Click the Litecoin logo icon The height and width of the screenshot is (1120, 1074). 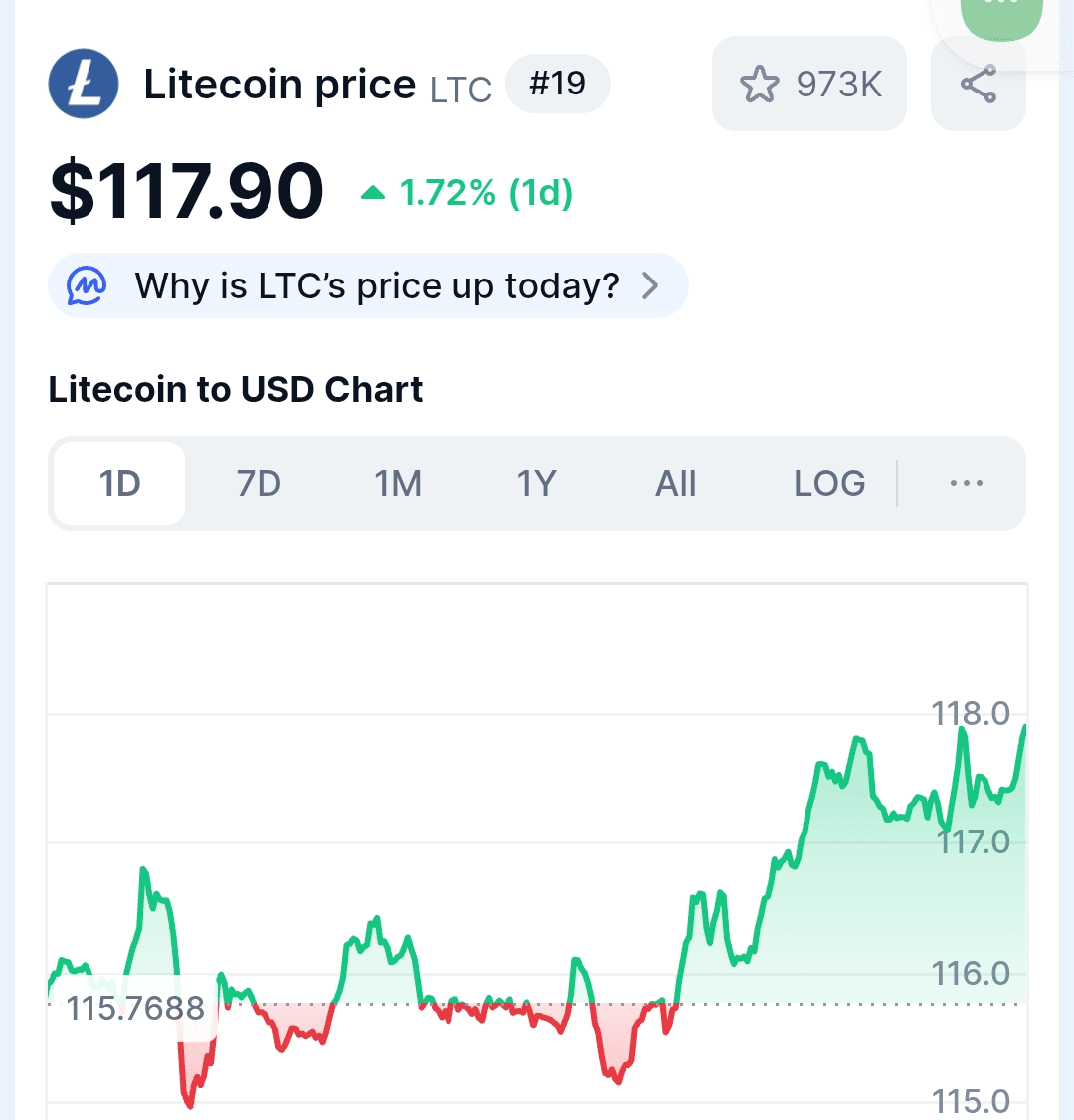84,84
